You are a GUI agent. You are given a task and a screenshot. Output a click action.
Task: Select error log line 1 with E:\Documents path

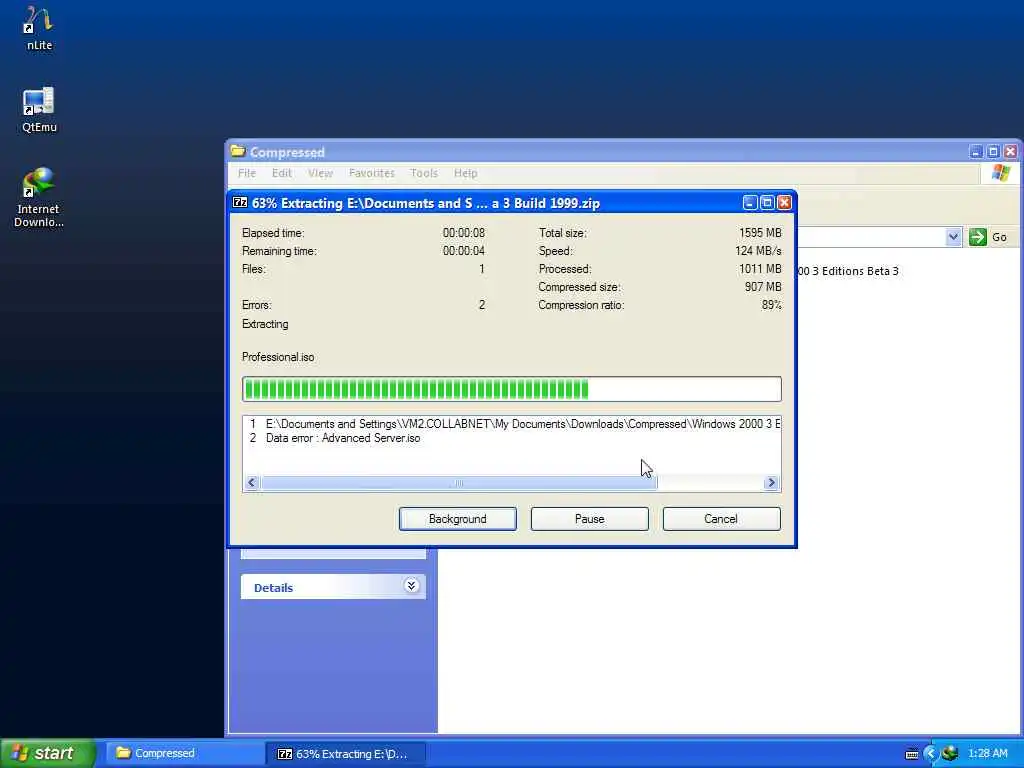click(513, 424)
